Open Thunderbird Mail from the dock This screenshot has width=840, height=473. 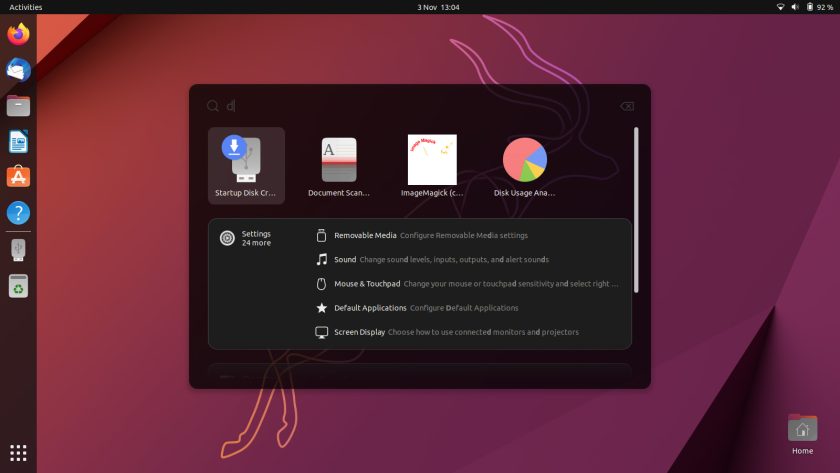18,70
